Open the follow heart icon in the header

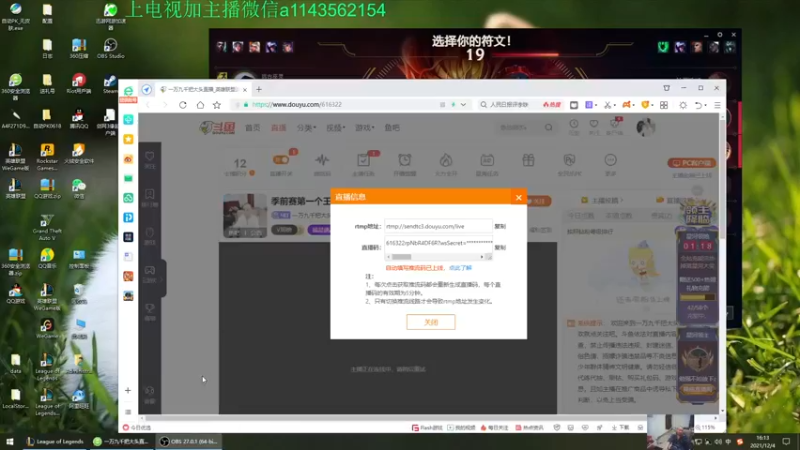pyautogui.click(x=594, y=124)
